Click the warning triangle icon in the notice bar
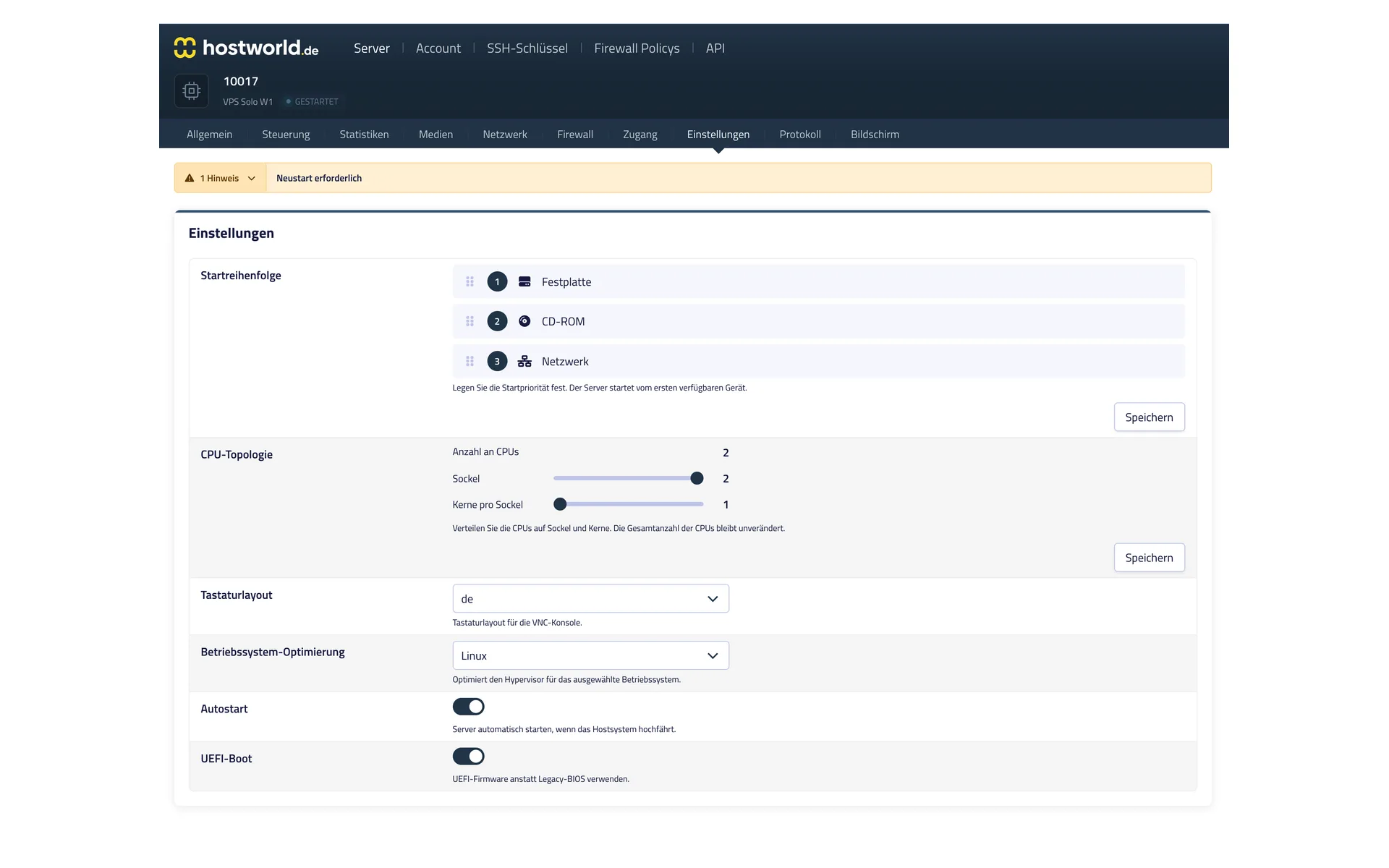 coord(190,178)
